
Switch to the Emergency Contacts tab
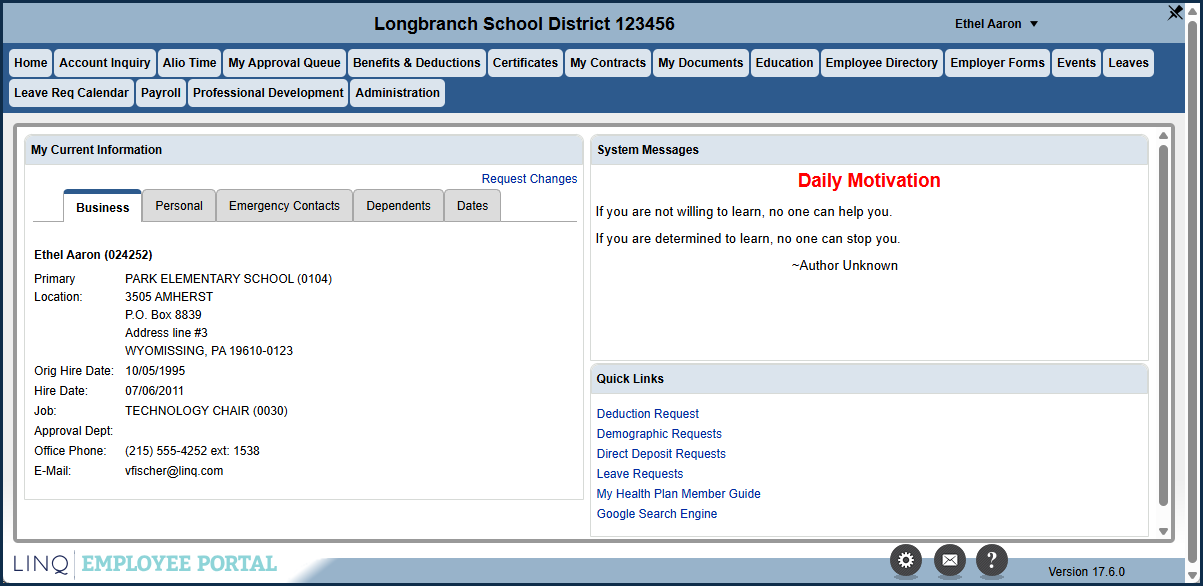click(284, 206)
